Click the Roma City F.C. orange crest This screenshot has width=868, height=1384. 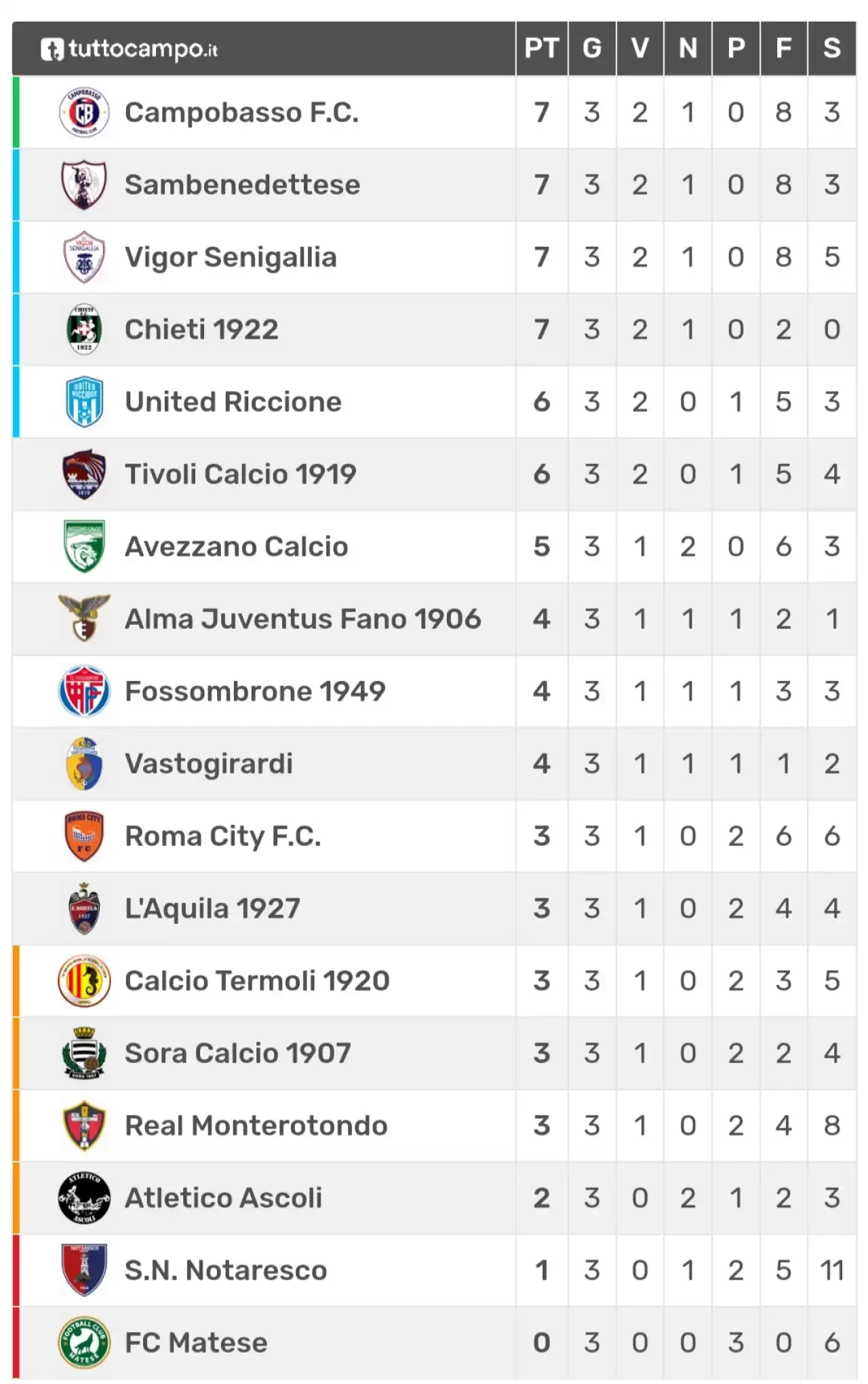click(x=84, y=837)
